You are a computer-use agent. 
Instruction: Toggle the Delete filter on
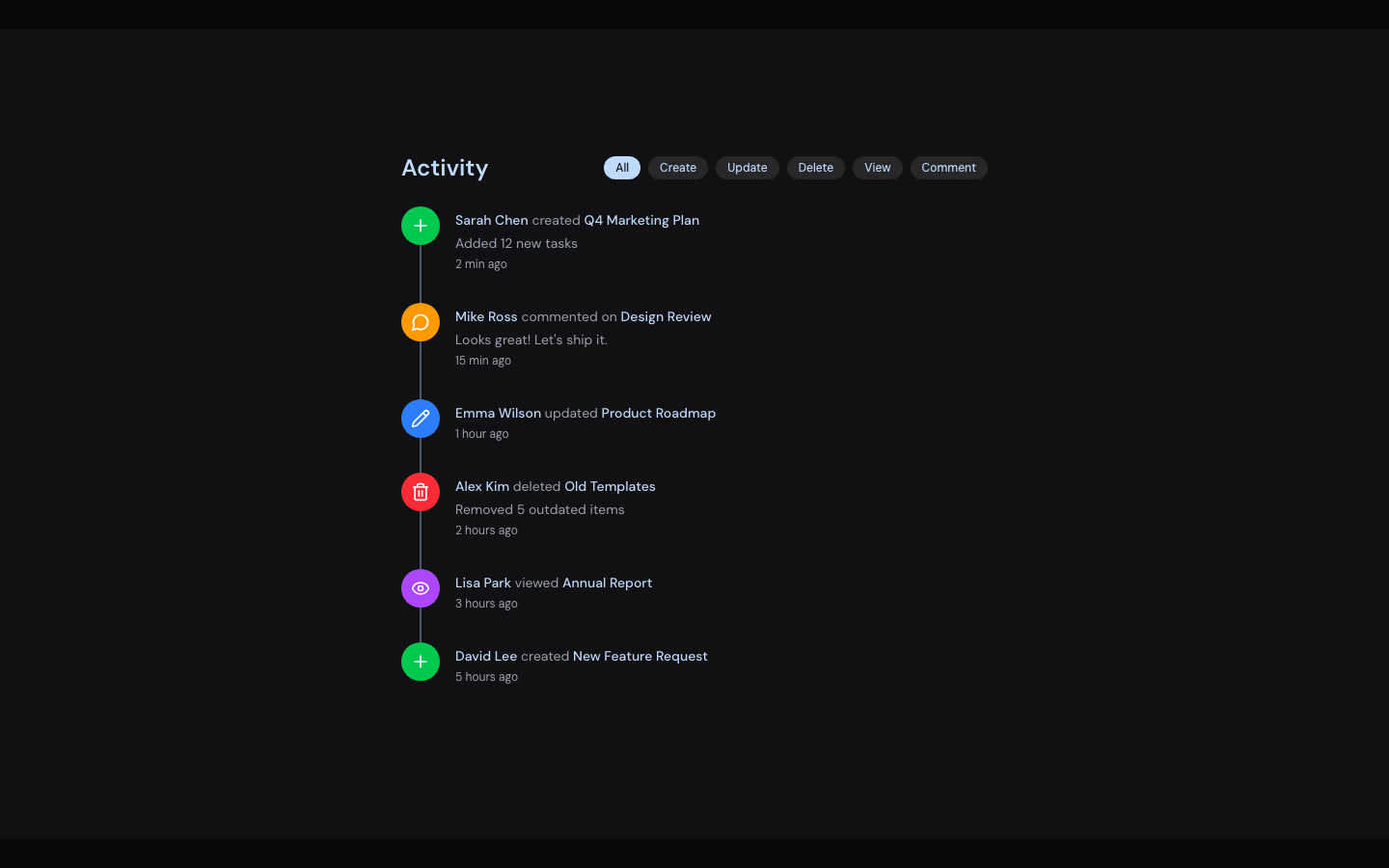pos(815,168)
